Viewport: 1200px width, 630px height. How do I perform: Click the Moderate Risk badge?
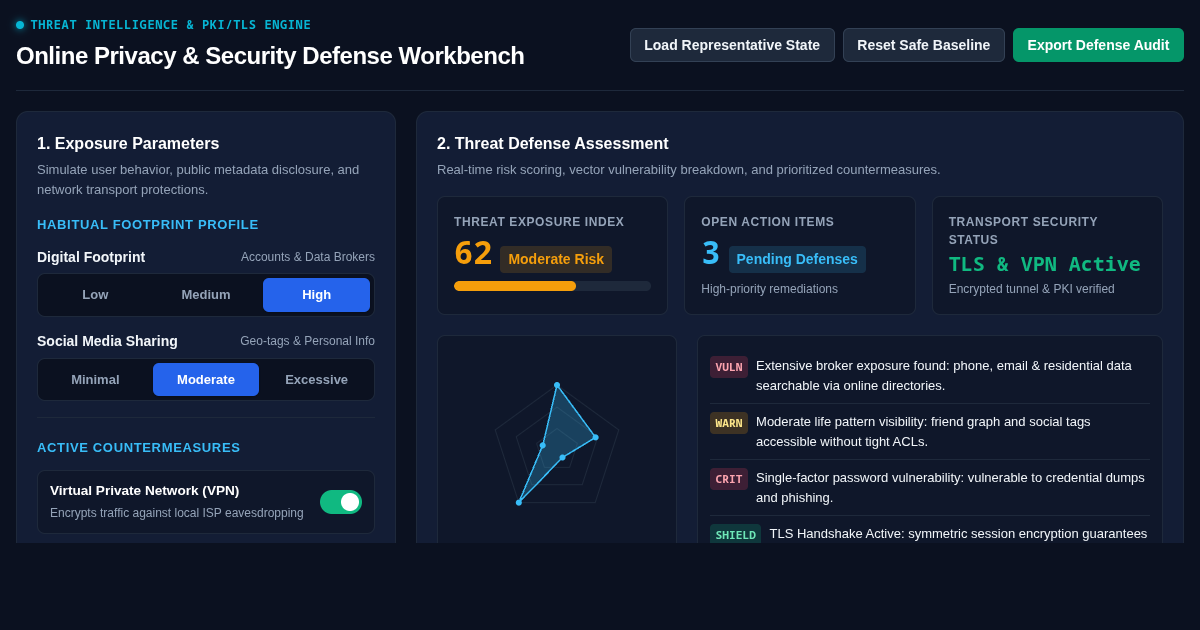556,259
